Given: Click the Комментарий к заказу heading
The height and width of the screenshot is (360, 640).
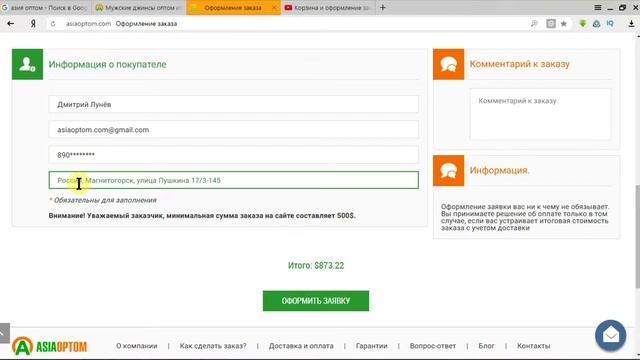Looking at the screenshot, I should 520,64.
